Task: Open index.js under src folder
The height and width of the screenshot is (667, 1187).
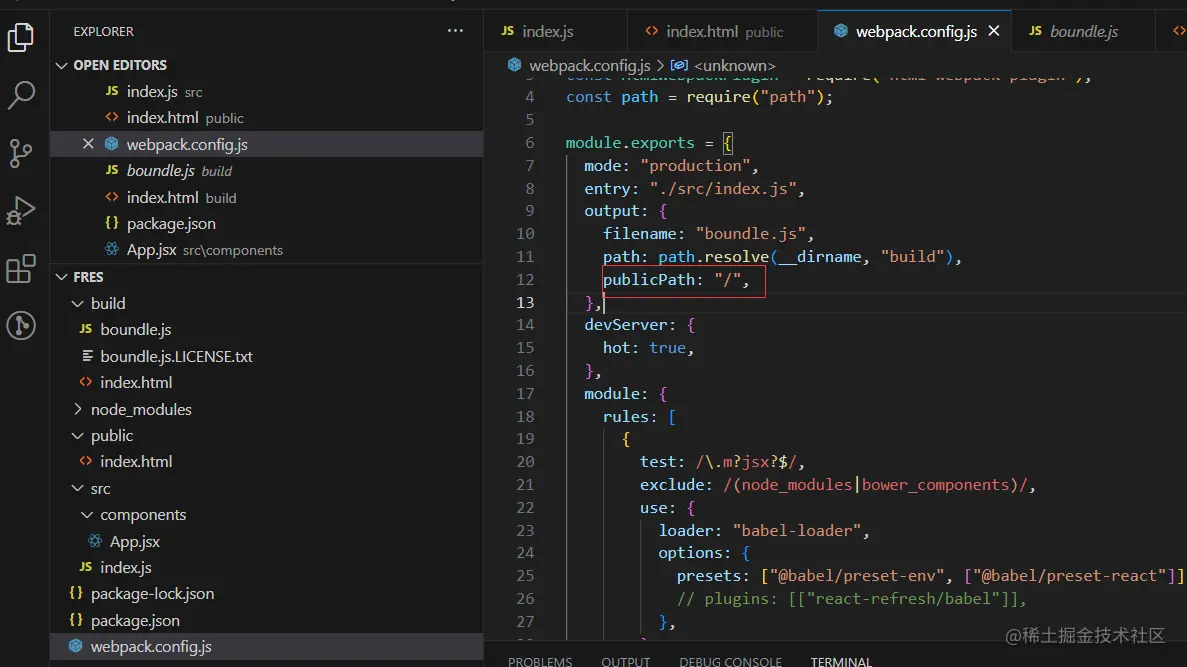Action: pos(266,568)
